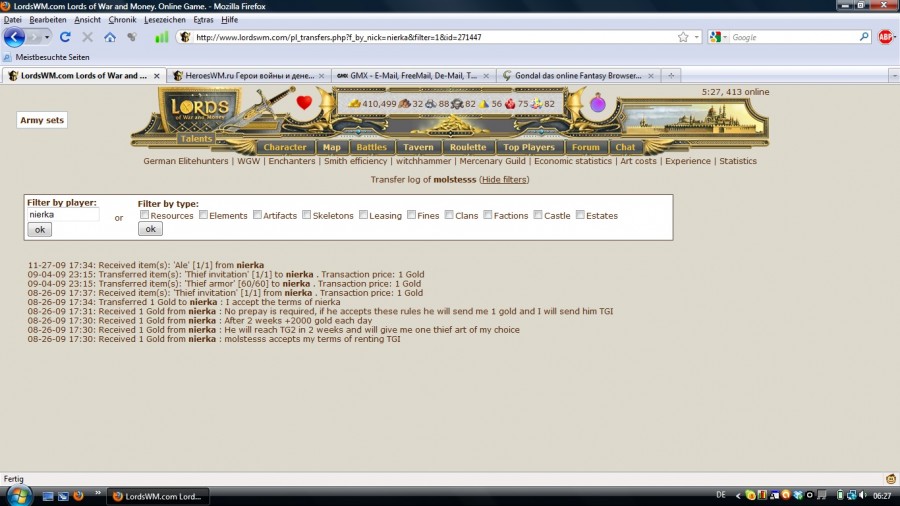This screenshot has width=900, height=506.
Task: Click the Meistbesuchte Seiten bookmark folder
Action: [46, 57]
